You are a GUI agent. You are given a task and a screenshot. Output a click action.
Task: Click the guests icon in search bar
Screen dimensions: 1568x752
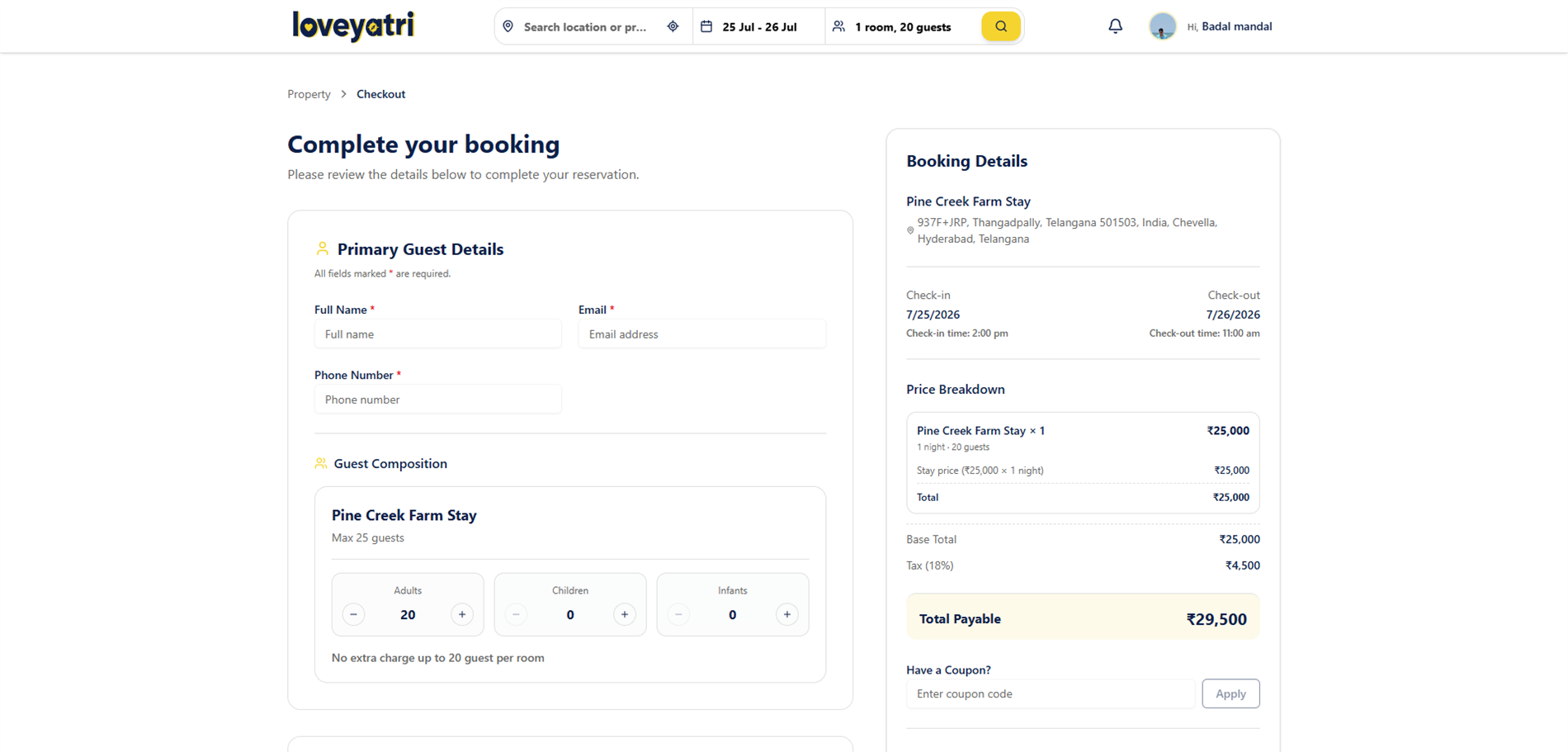pyautogui.click(x=838, y=26)
